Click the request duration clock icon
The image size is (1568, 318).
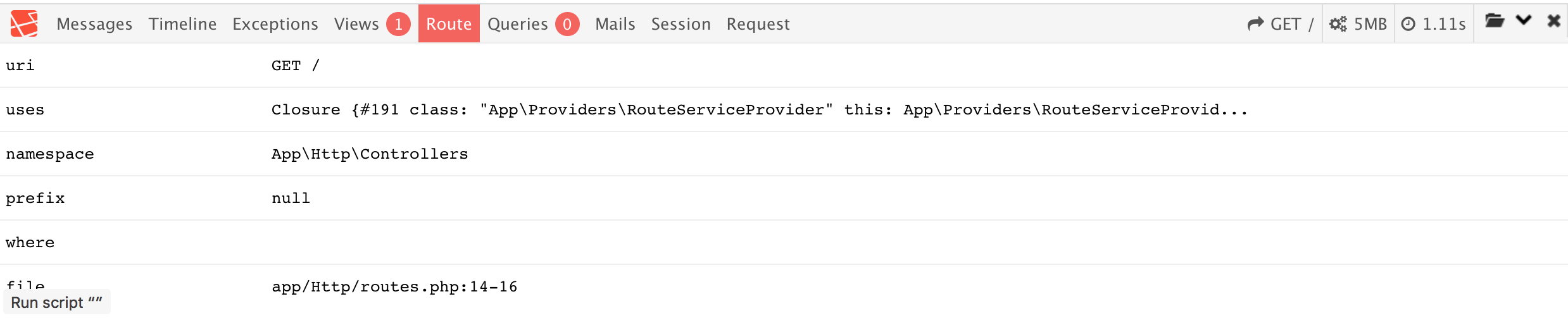tap(1408, 24)
